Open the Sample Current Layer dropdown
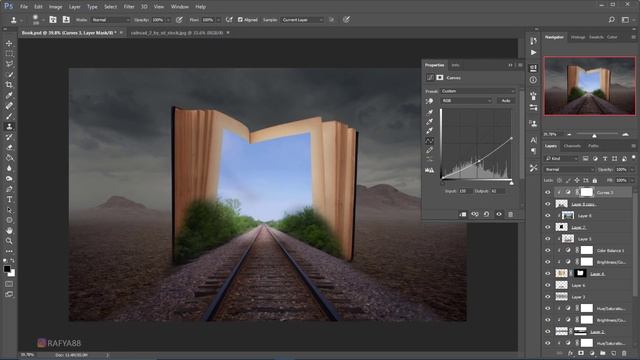 pyautogui.click(x=302, y=20)
